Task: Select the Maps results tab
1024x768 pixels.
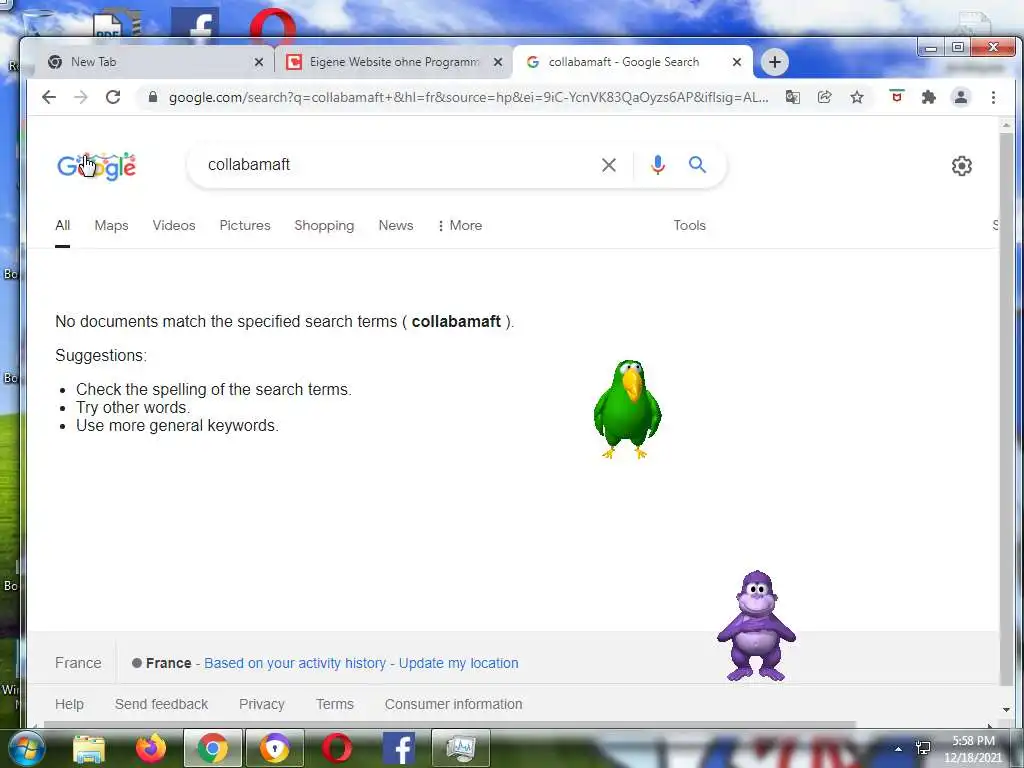Action: (x=112, y=225)
